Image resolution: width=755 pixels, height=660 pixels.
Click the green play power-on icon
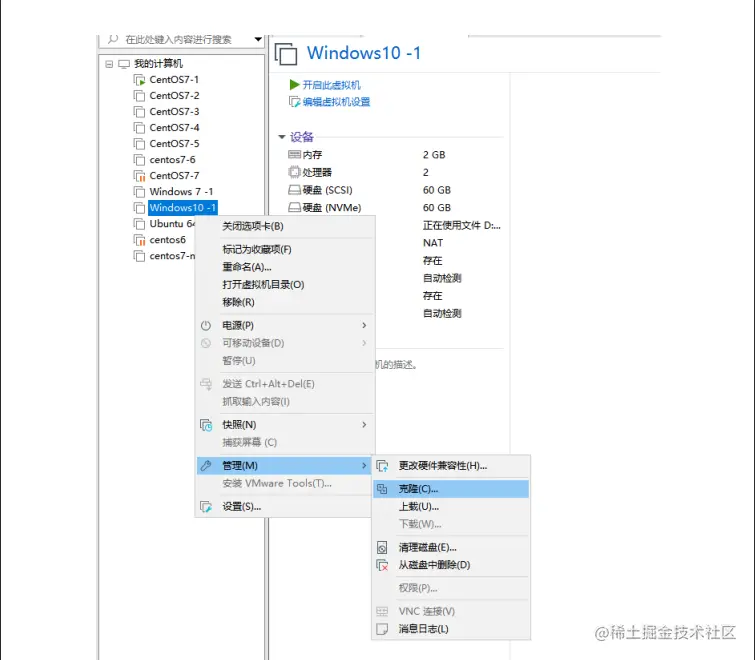295,85
